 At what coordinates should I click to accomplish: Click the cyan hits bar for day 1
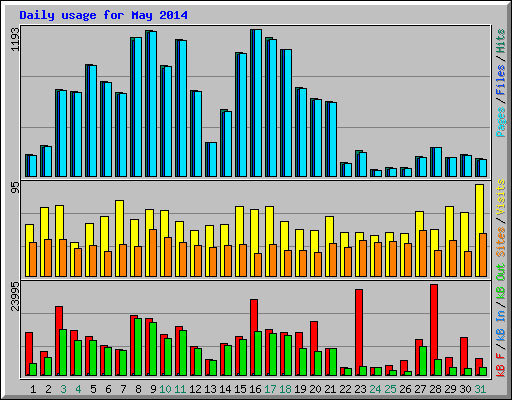[33, 166]
